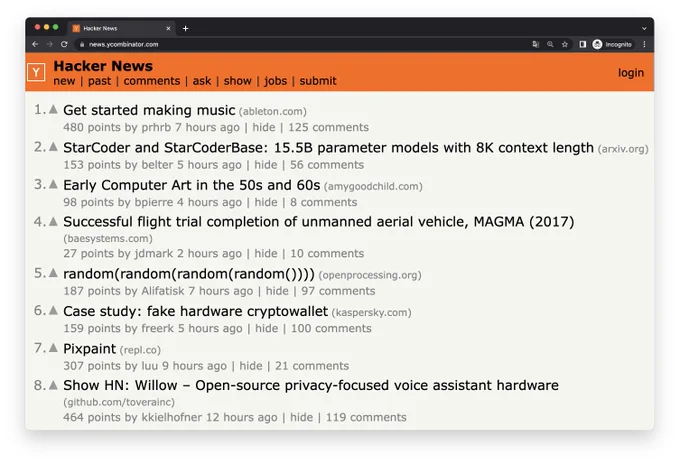Image resolution: width=680 pixels, height=464 pixels.
Task: Click the (github.com/toverainc) site link
Action: click(119, 402)
